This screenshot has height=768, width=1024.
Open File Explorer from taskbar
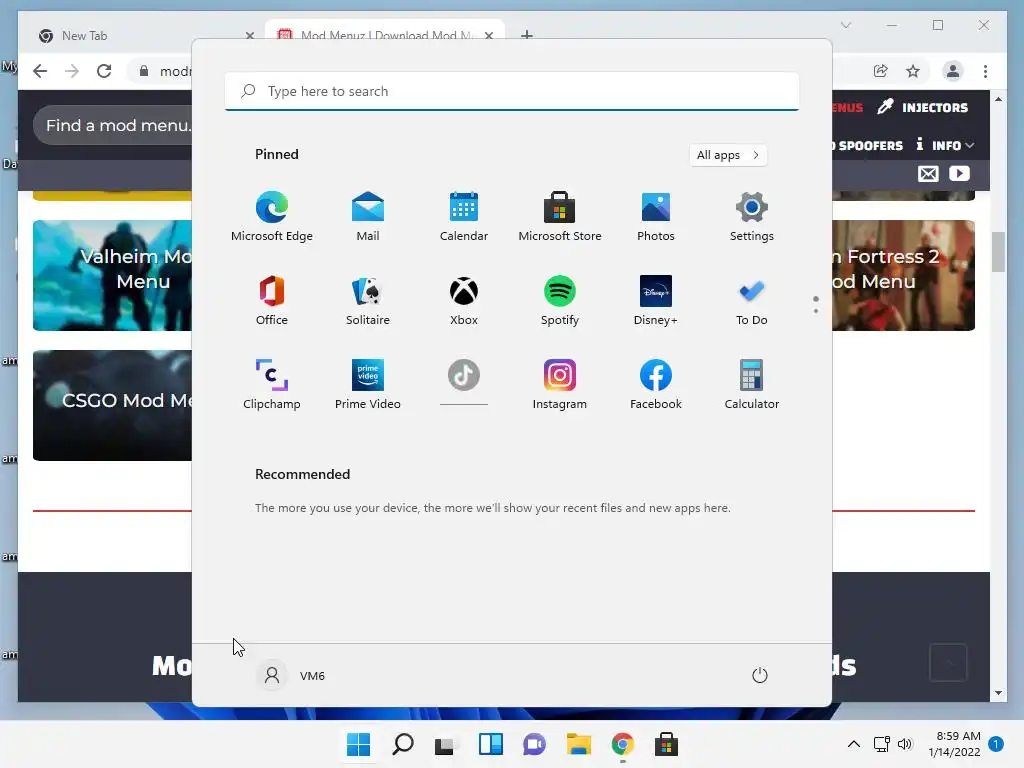(x=579, y=744)
